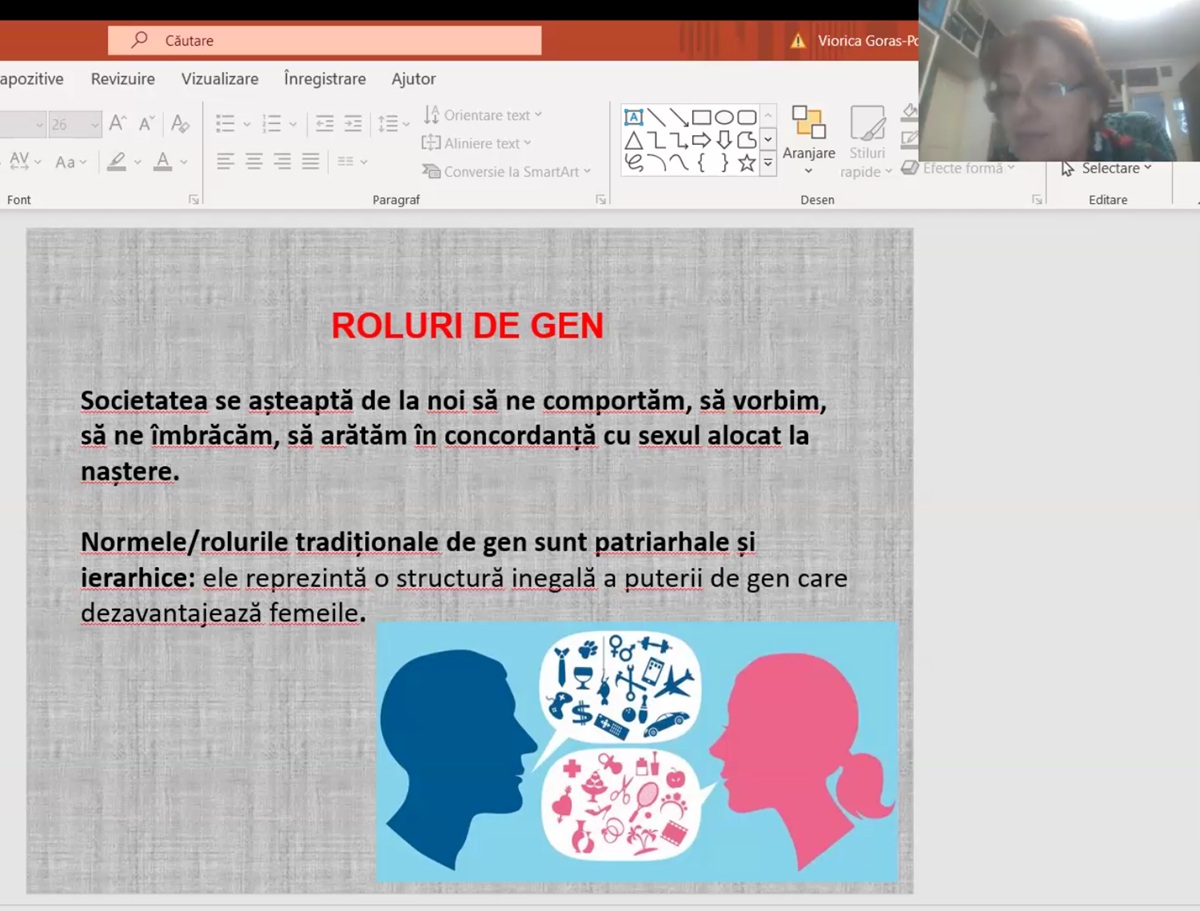
Task: Click the Clear All Formatting icon
Action: coord(180,124)
